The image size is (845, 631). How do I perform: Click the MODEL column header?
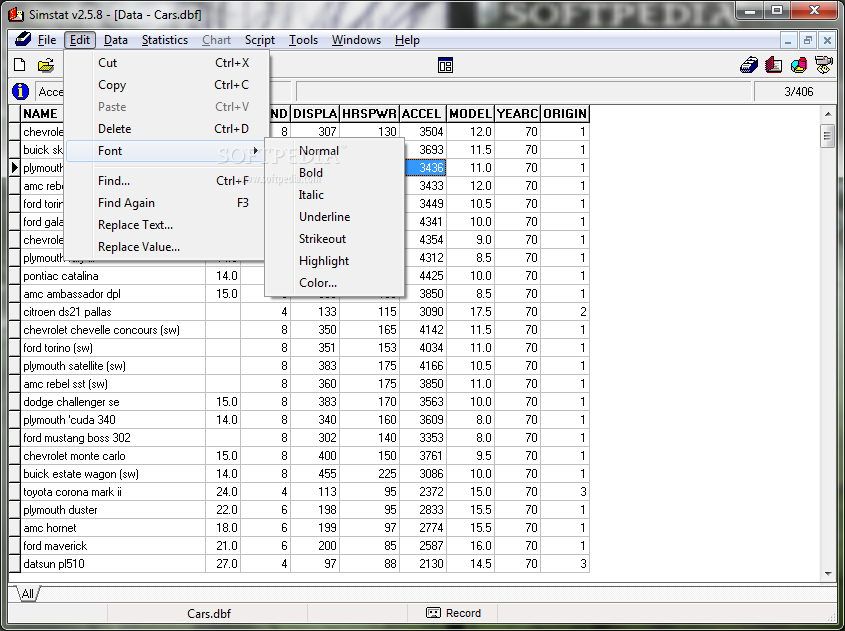tap(470, 114)
